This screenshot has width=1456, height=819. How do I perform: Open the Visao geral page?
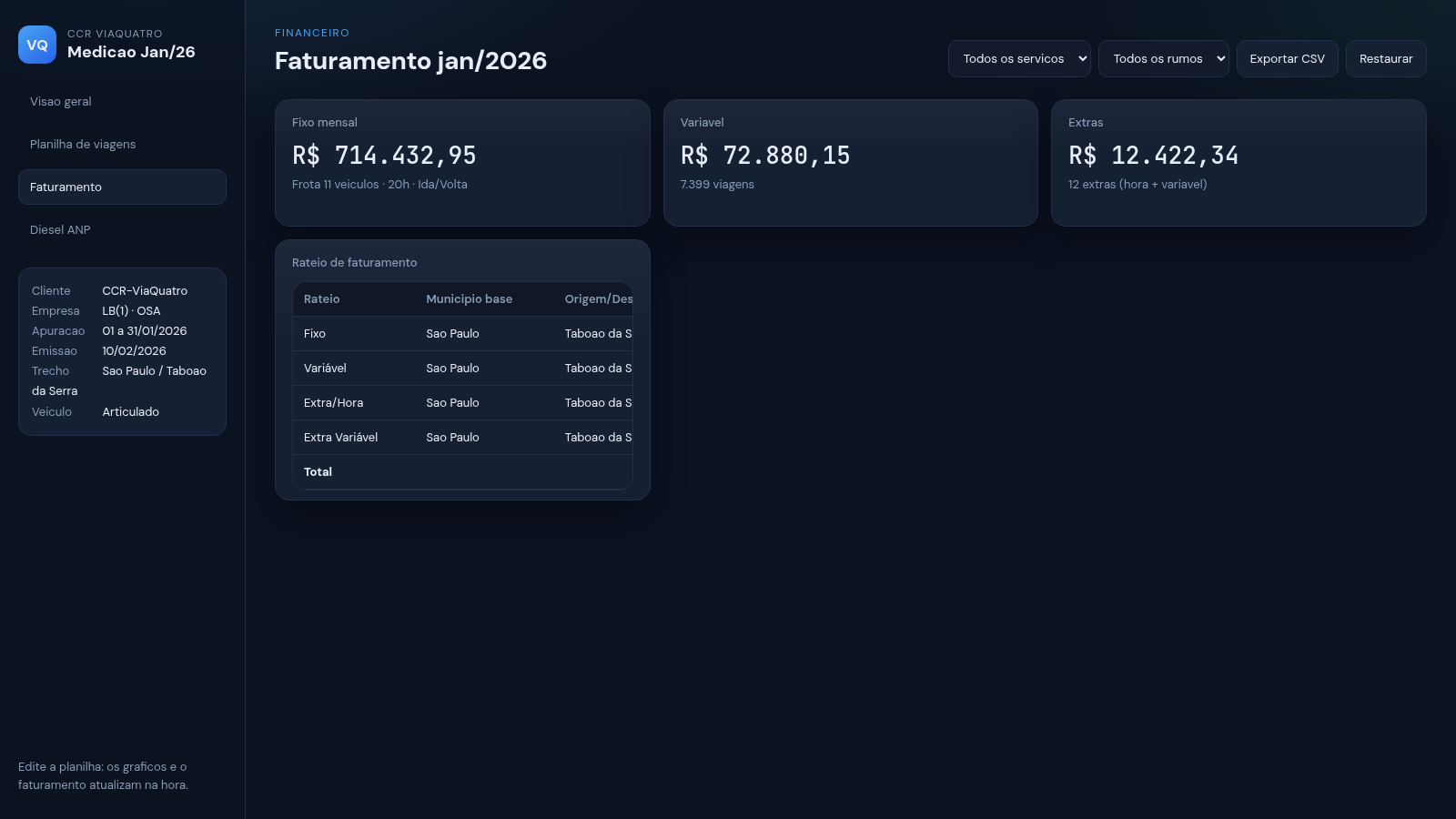click(122, 102)
